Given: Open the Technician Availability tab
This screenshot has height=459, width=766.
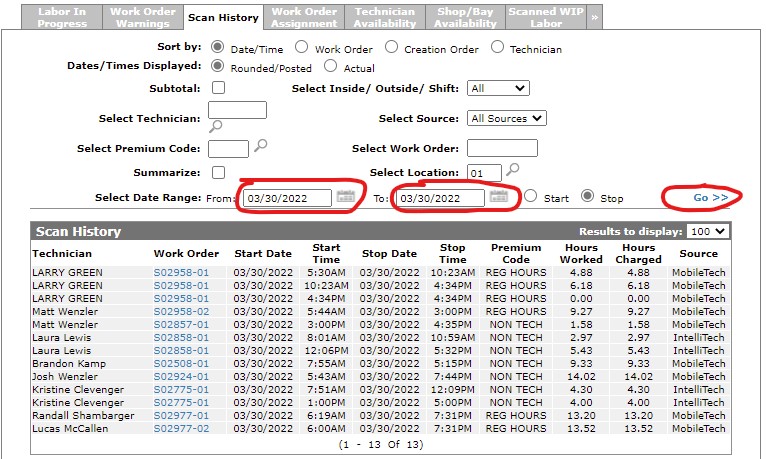Looking at the screenshot, I should (384, 17).
